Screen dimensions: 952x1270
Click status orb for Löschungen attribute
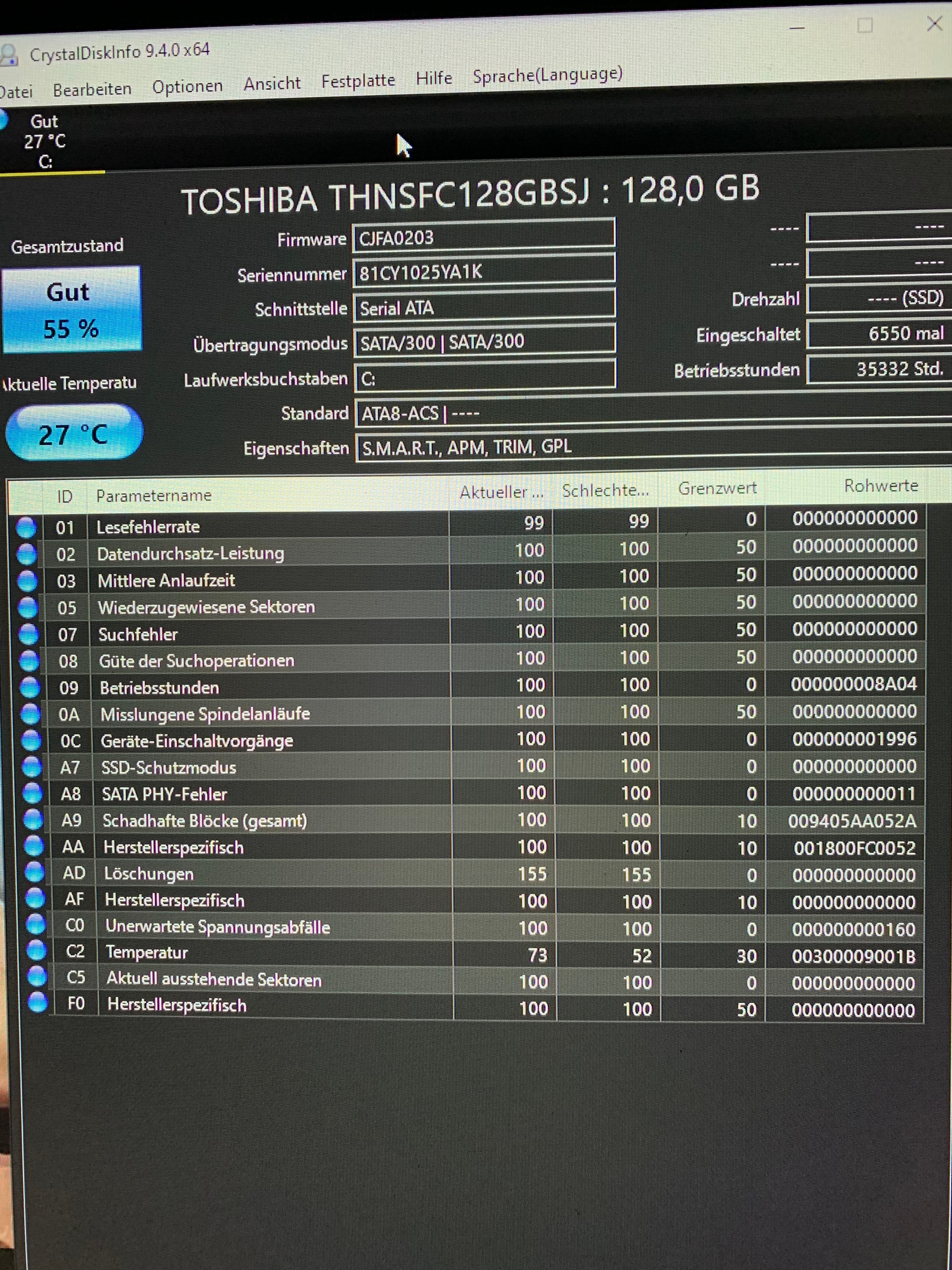[34, 873]
